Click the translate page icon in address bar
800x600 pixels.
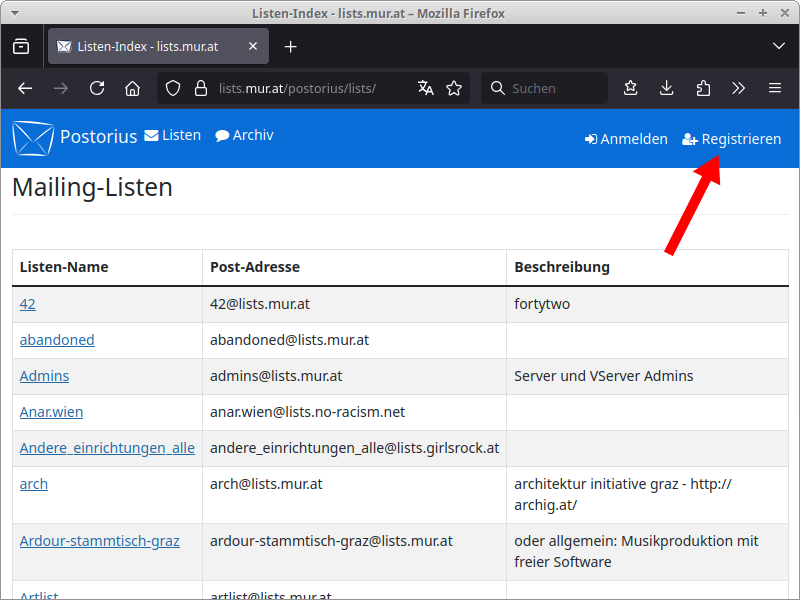[426, 88]
